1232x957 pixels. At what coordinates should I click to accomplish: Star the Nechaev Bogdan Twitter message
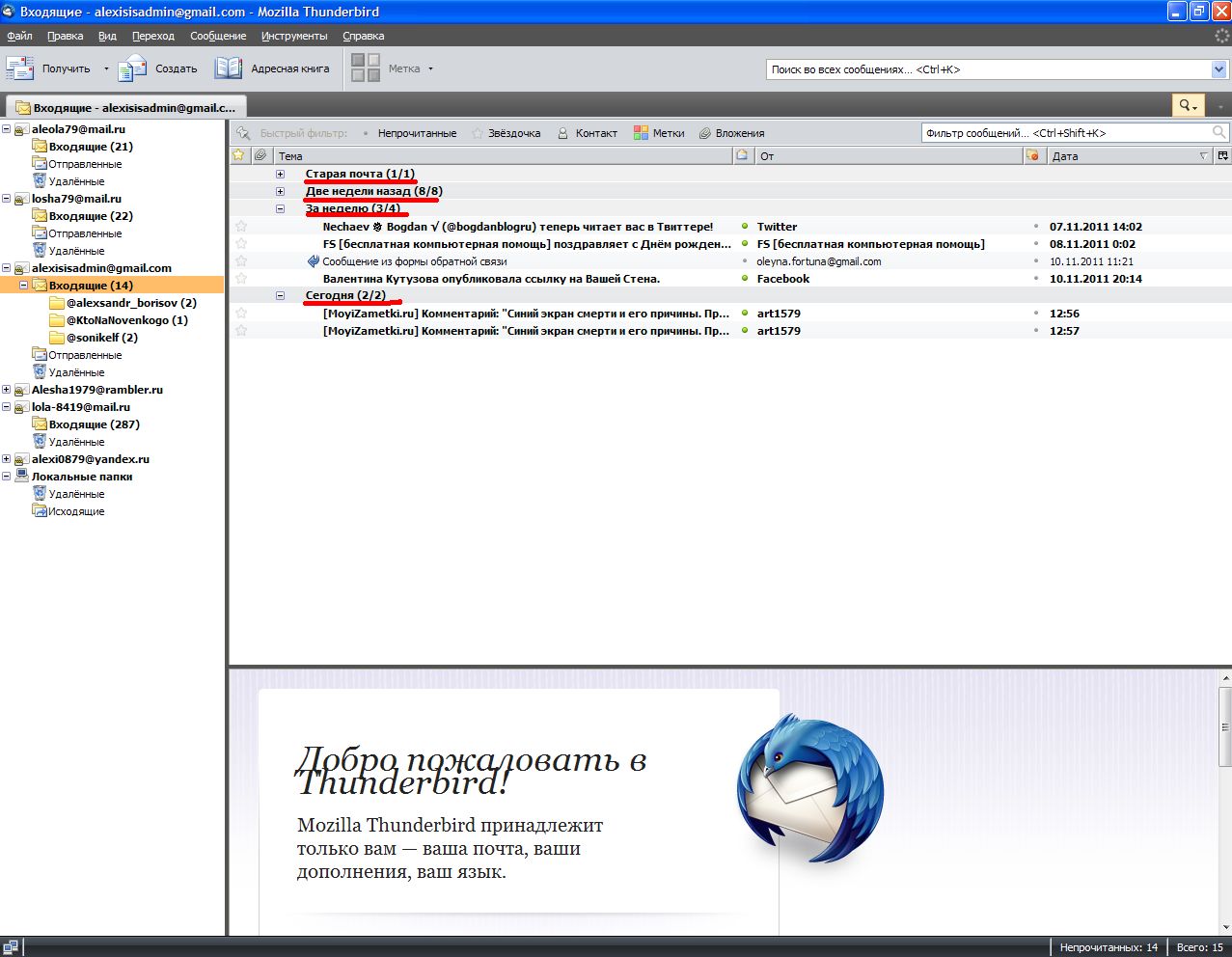[x=241, y=226]
